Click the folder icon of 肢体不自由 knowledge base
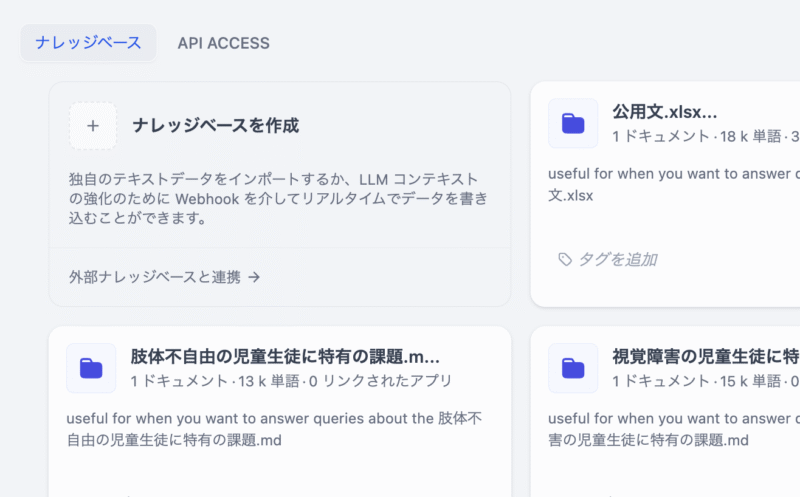The image size is (800, 497). [x=91, y=368]
